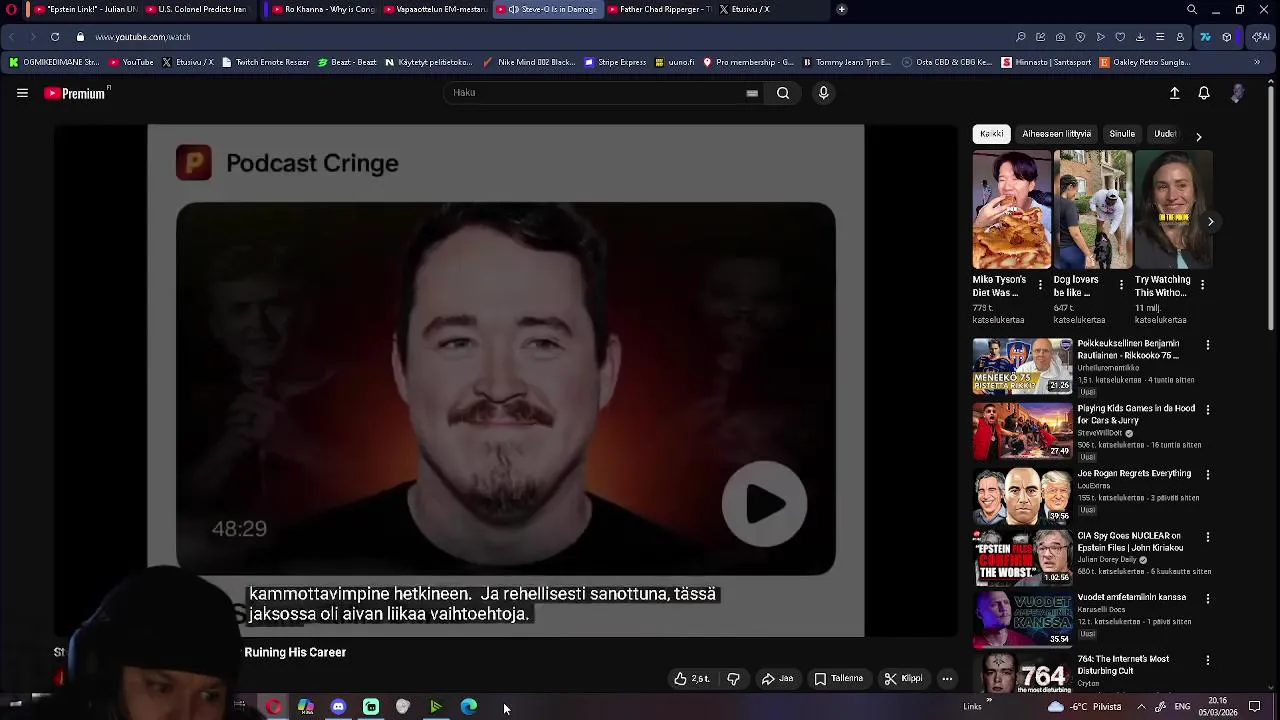
Task: Switch to the Ro Khanna browser tab
Action: [321, 10]
